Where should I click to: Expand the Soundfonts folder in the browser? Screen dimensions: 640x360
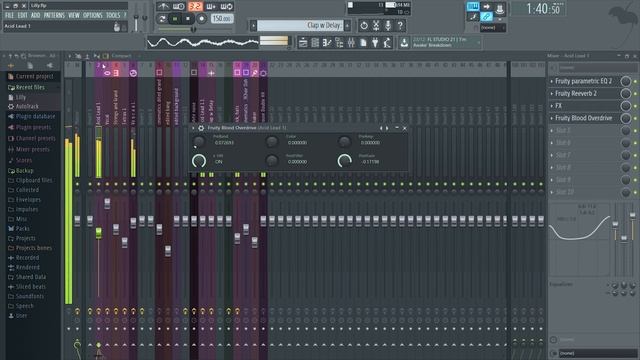29,296
